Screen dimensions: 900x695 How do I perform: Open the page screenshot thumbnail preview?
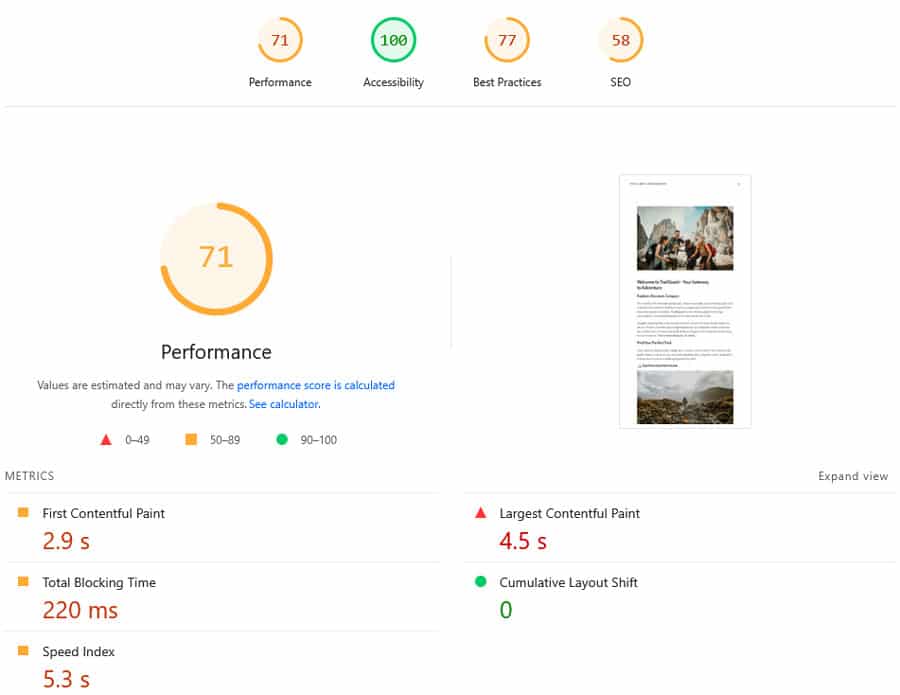[x=685, y=300]
